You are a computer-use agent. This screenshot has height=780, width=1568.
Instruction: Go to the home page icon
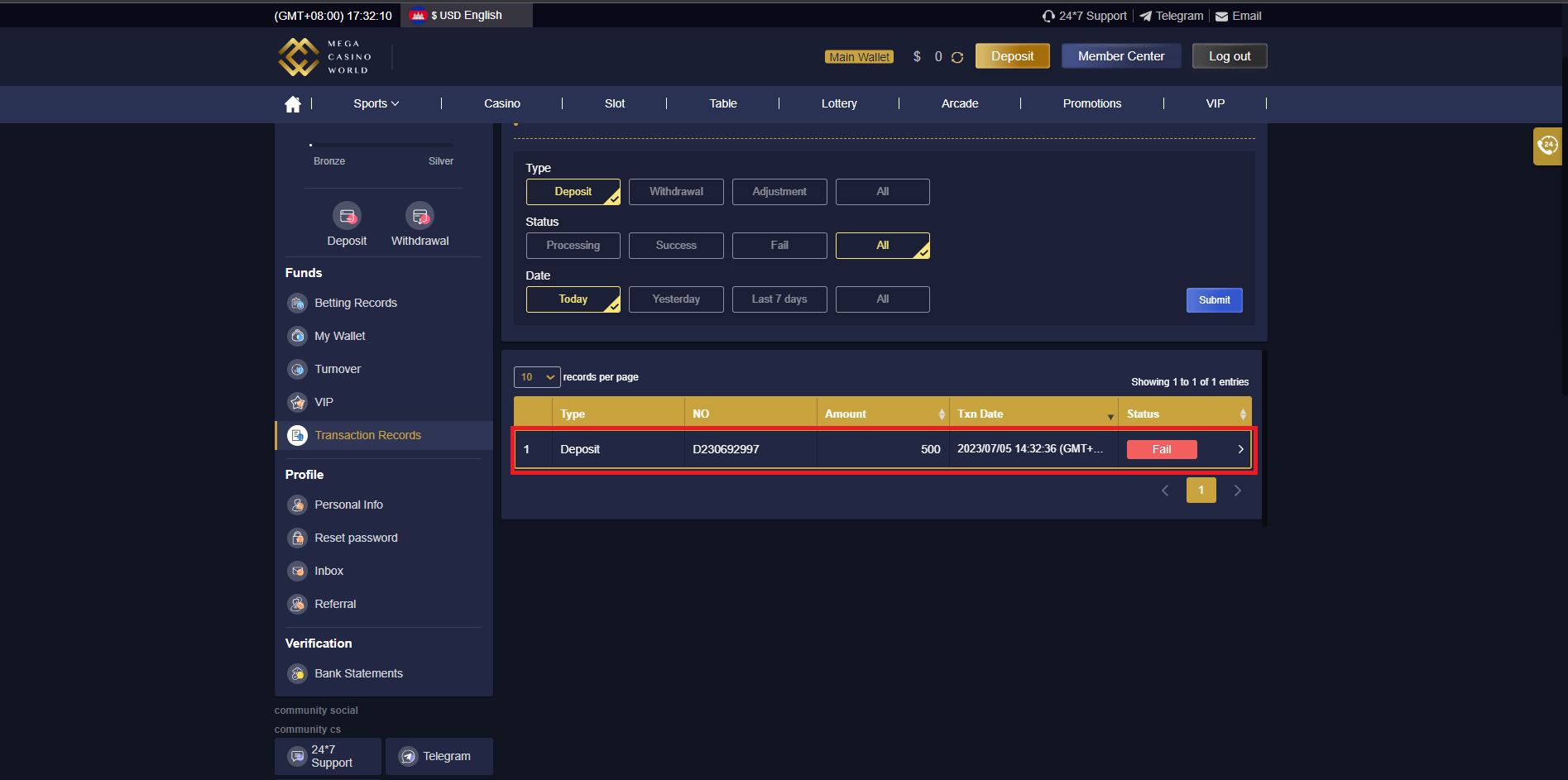point(292,103)
